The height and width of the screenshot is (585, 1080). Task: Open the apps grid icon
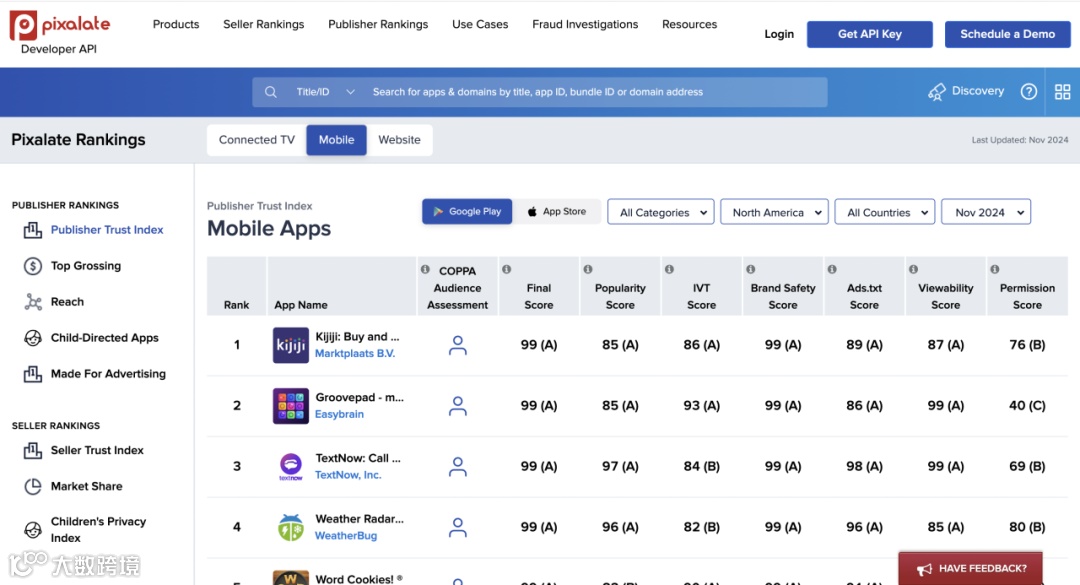click(1063, 92)
